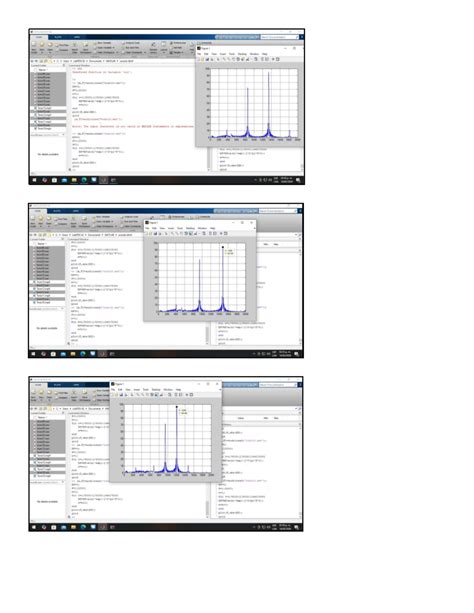Open Windows Start button in middle screenshot taskbar

(x=34, y=354)
